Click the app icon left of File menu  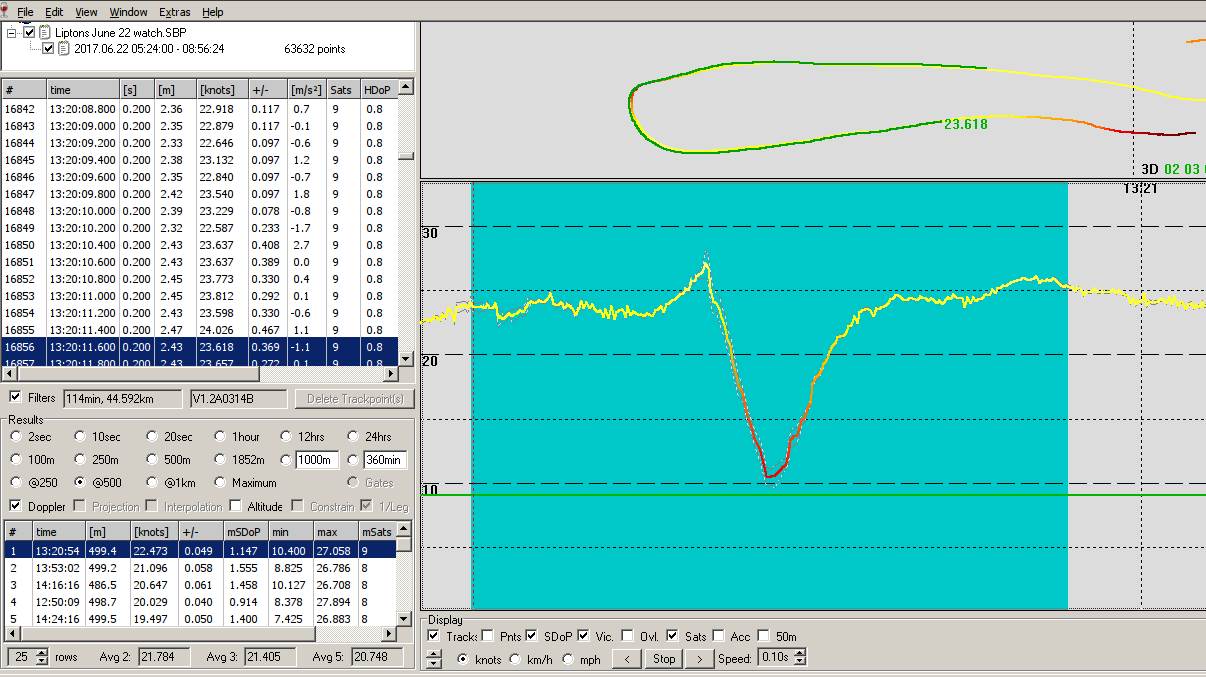point(6,12)
